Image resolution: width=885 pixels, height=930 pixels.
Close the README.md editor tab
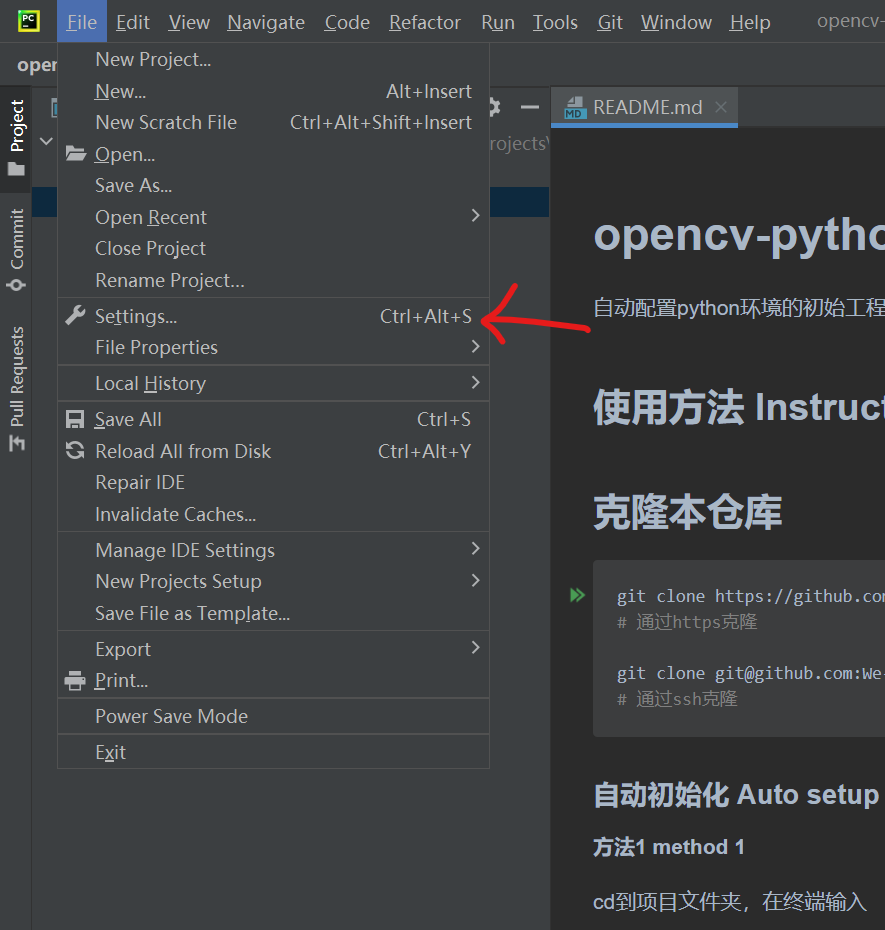[x=720, y=107]
